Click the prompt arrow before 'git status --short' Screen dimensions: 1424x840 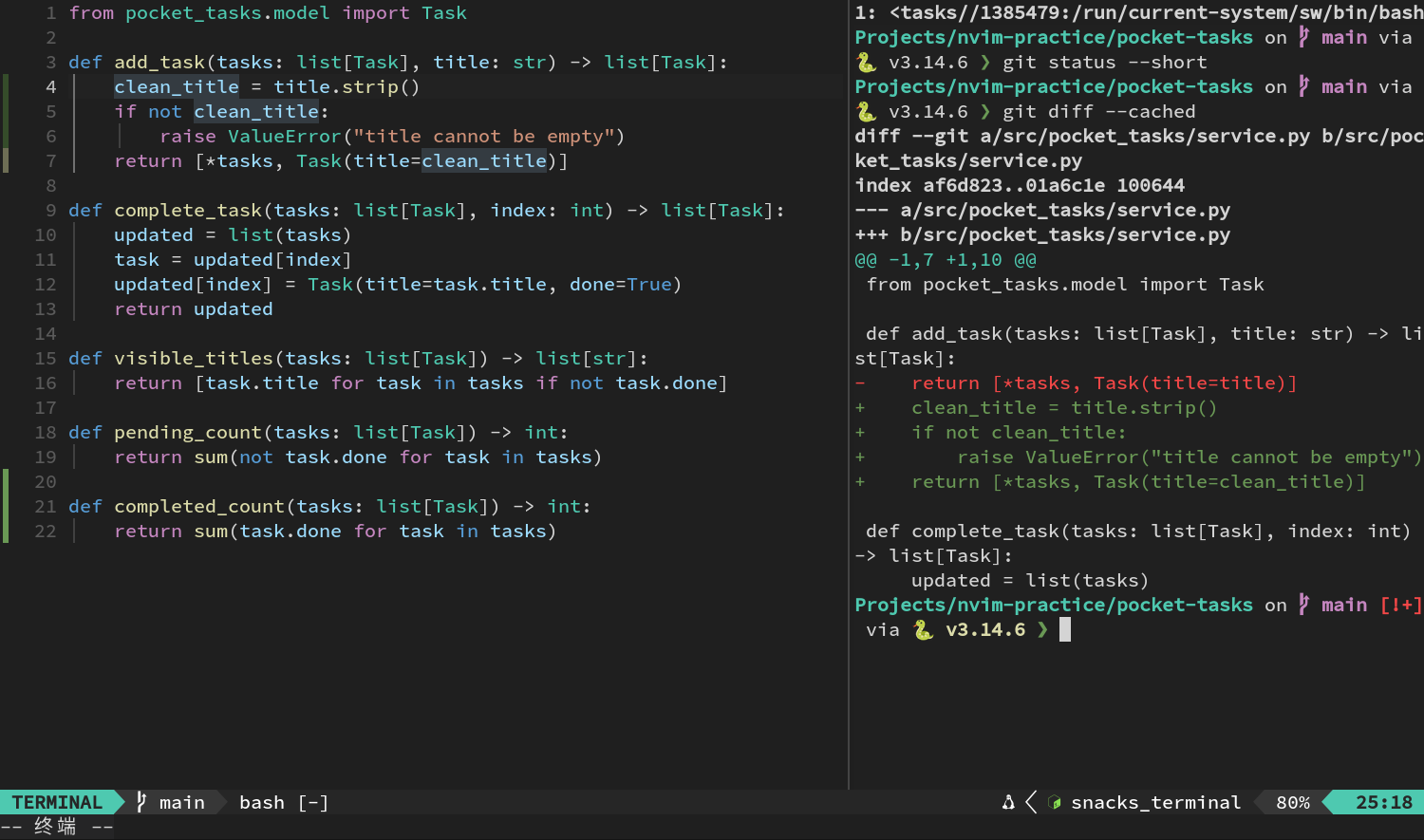985,63
